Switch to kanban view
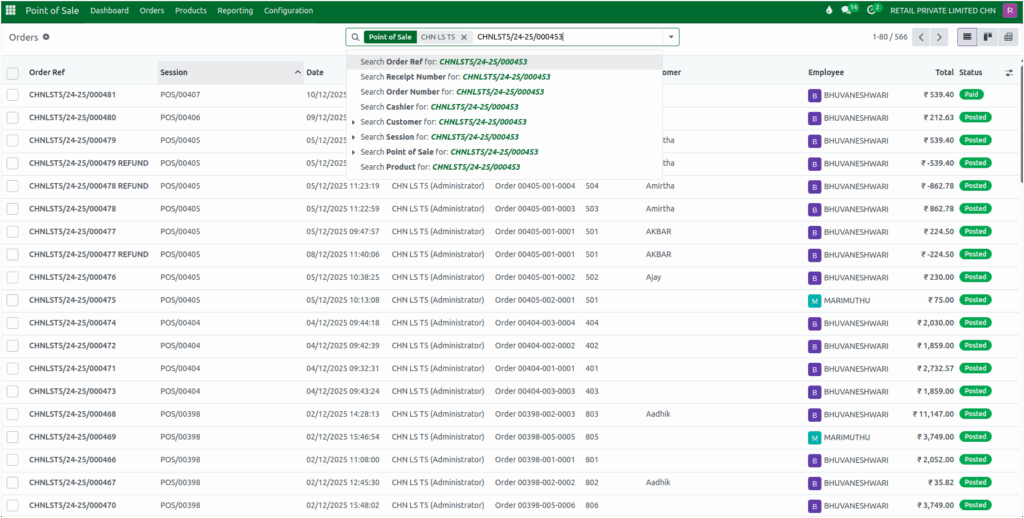 point(987,37)
